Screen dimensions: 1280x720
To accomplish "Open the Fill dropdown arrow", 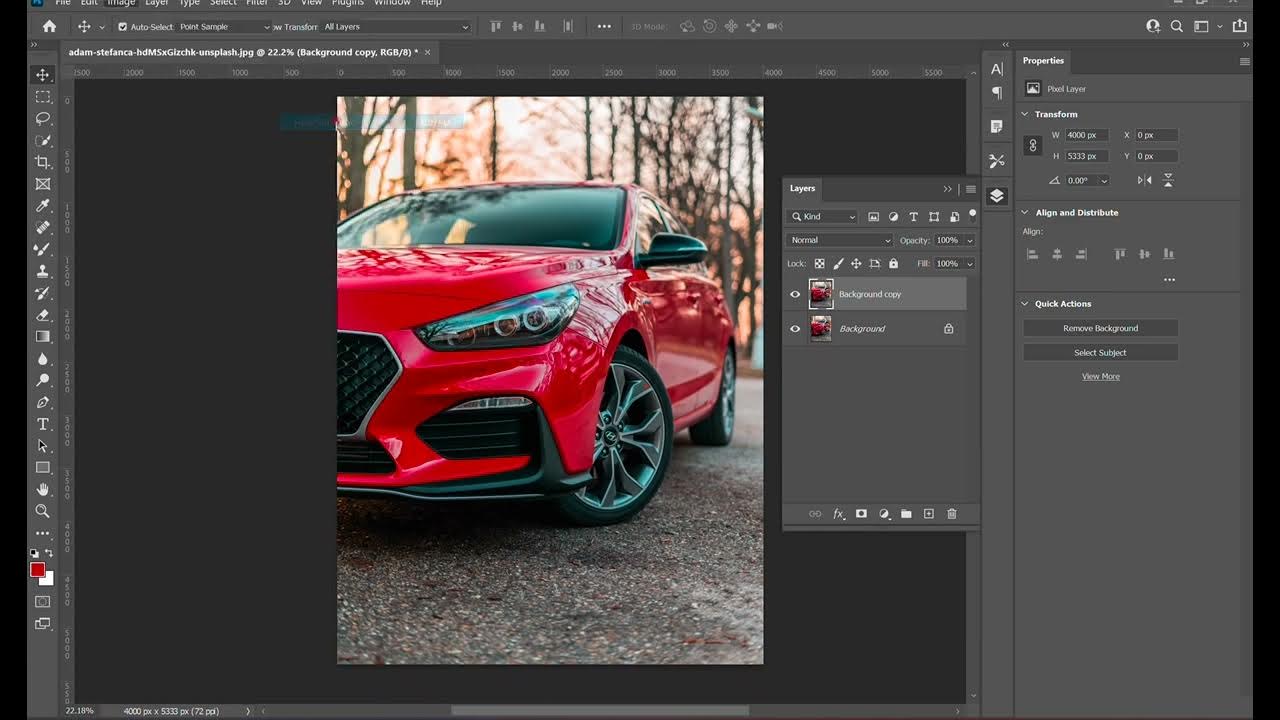I will [969, 264].
